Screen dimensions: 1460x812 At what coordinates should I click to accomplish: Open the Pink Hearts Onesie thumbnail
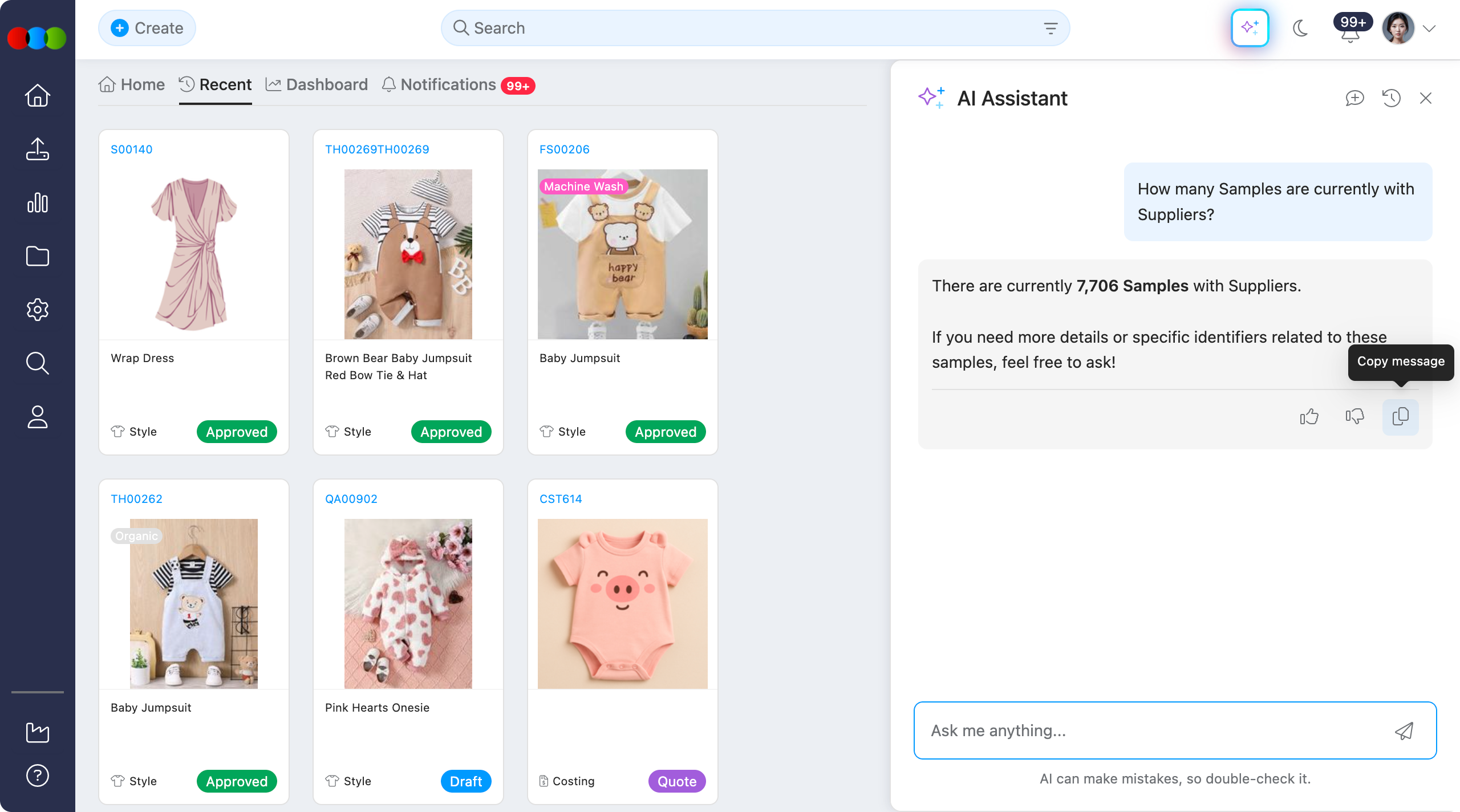408,603
